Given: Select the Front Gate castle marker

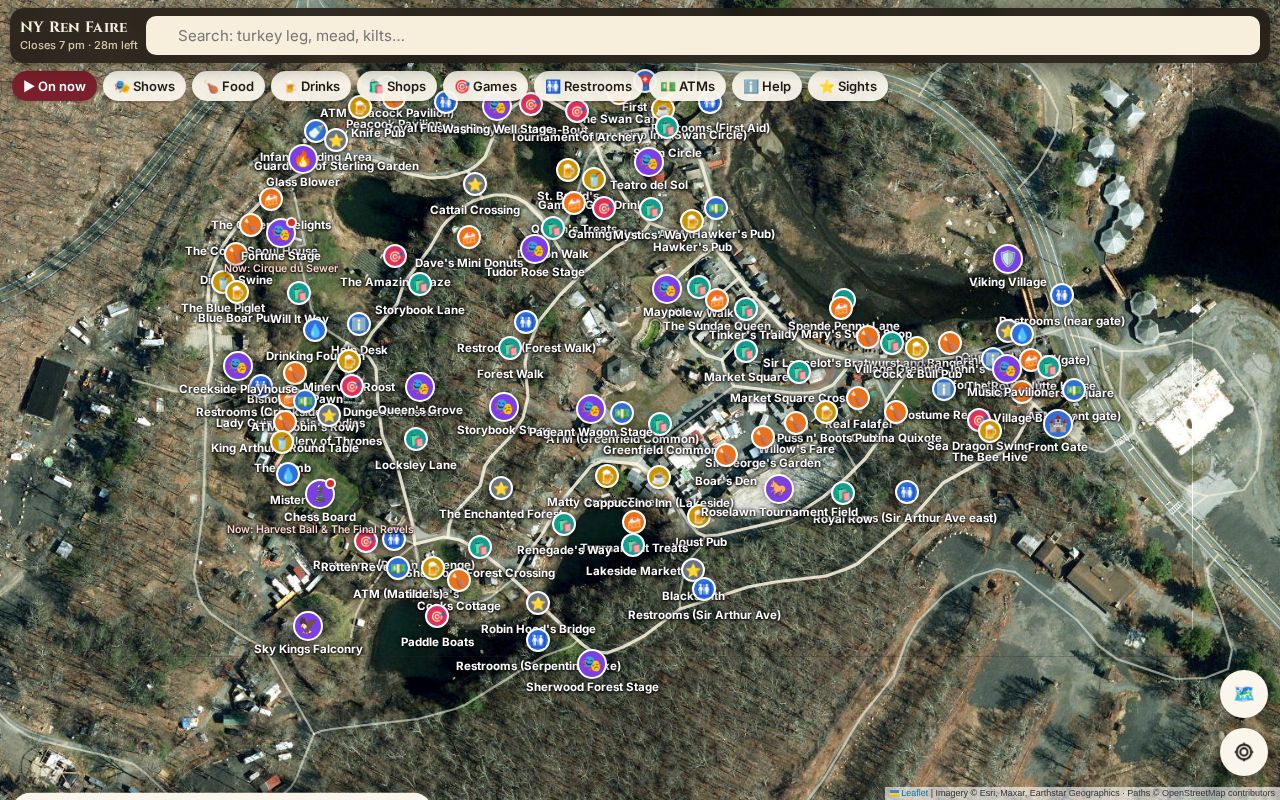Looking at the screenshot, I should (x=1057, y=424).
